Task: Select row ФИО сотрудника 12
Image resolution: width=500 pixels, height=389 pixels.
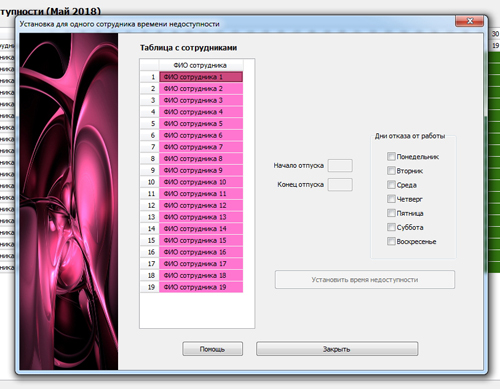Action: pyautogui.click(x=201, y=205)
